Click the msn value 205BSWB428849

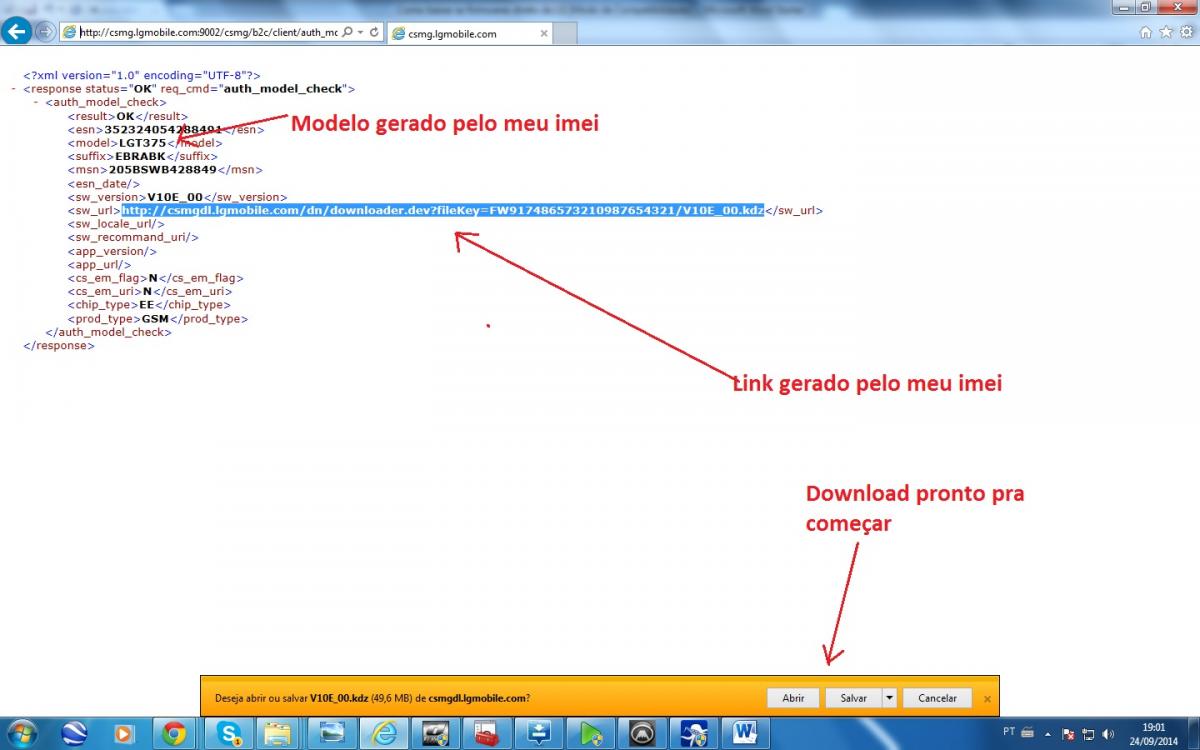(163, 170)
